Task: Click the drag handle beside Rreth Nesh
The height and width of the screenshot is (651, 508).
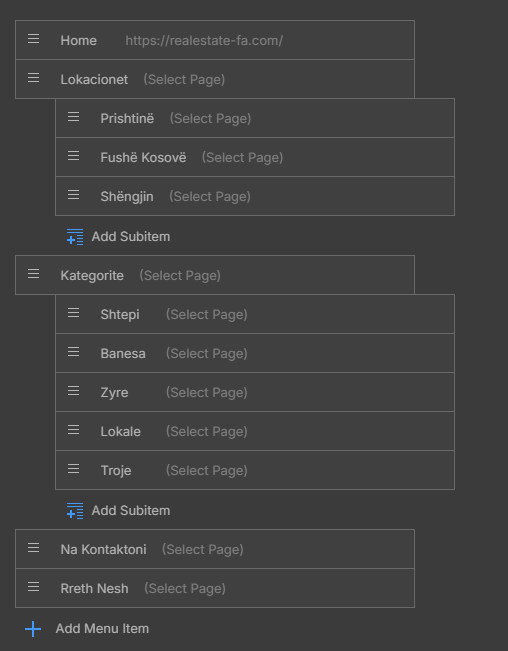Action: [34, 587]
